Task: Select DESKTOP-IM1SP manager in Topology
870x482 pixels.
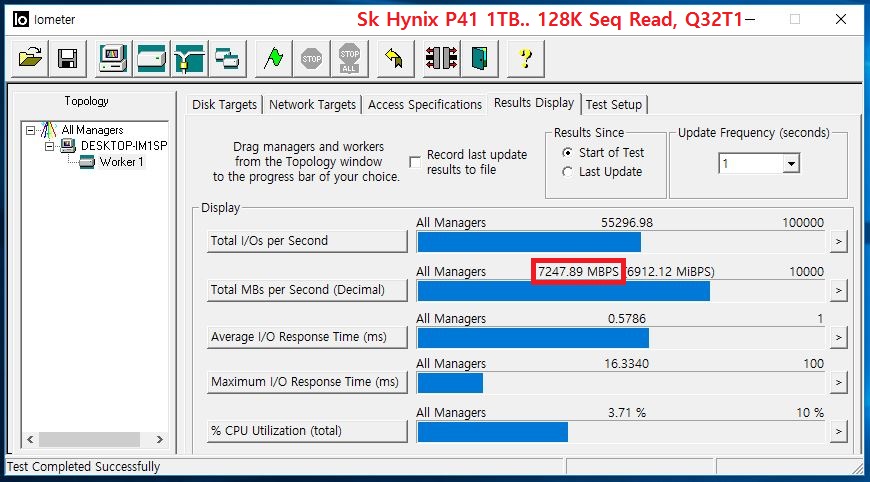Action: click(123, 146)
